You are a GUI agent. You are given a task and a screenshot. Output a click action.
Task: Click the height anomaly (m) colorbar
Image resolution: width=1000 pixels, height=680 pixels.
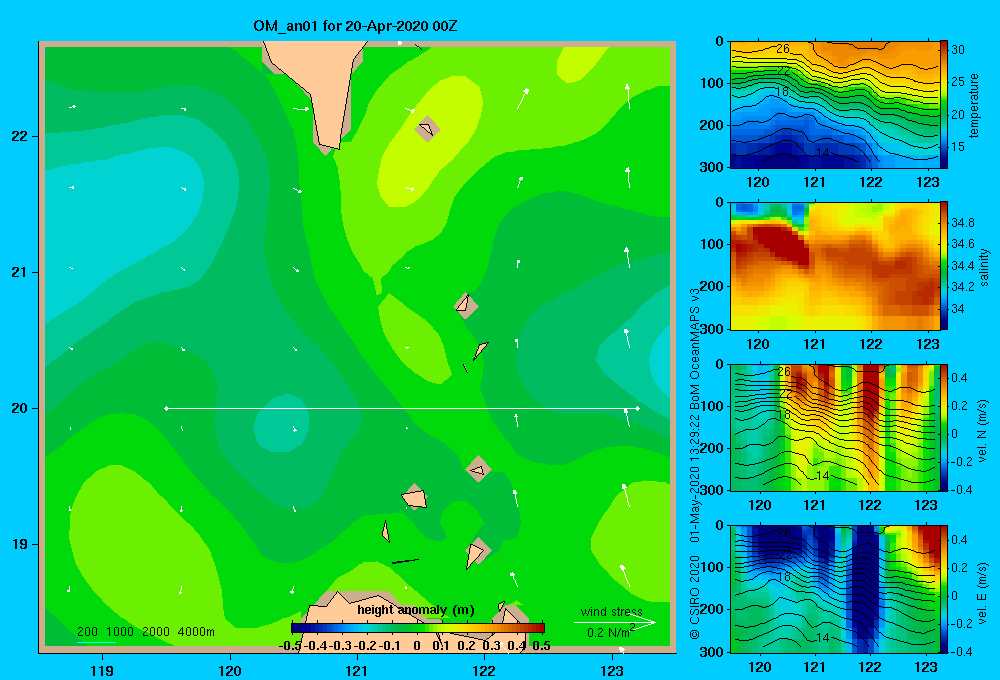(418, 628)
